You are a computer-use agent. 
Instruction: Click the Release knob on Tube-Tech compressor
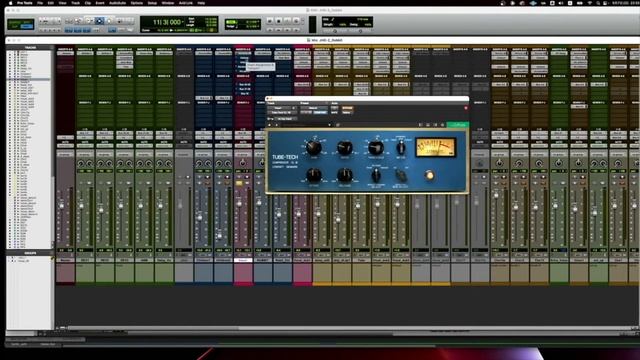pos(344,176)
